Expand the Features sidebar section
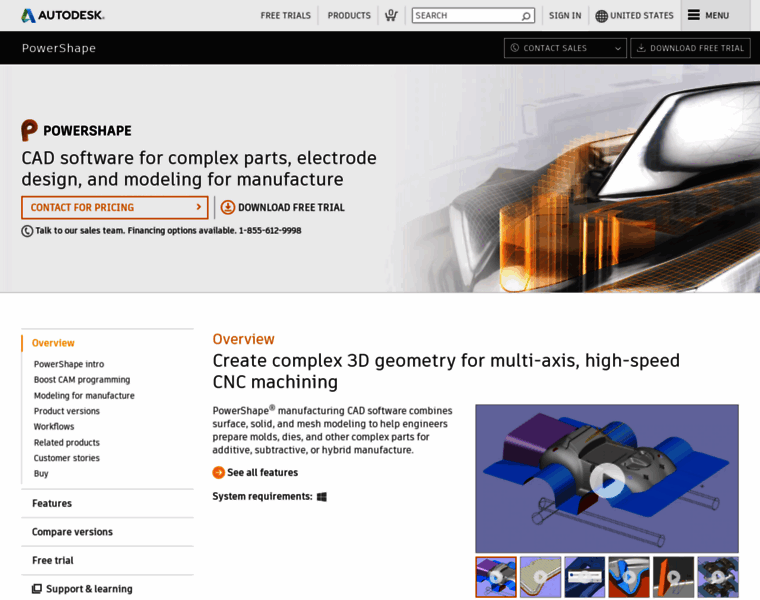Viewport: 760px width, 600px height. pos(52,503)
